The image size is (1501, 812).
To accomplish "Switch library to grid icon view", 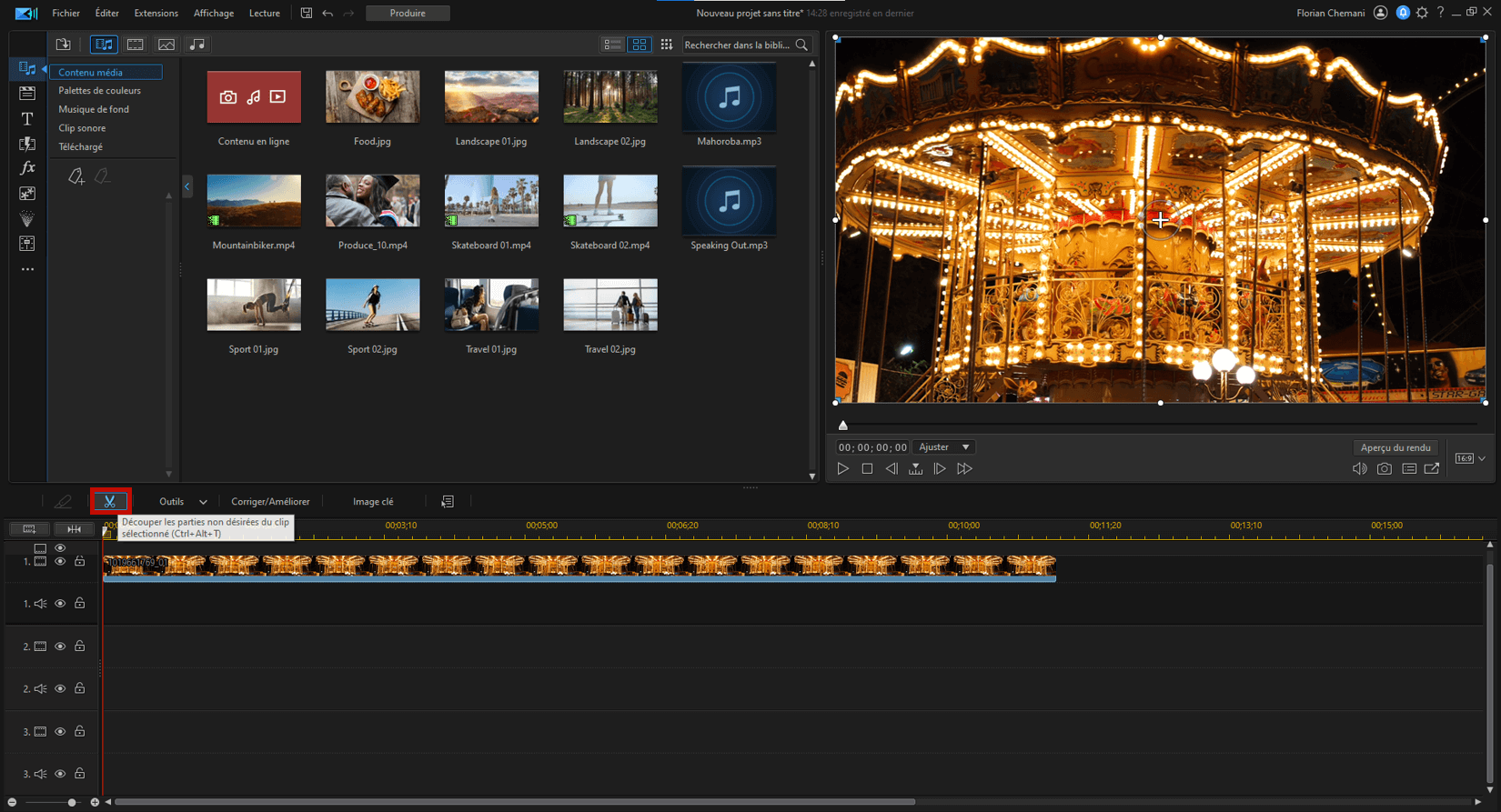I will [x=640, y=45].
